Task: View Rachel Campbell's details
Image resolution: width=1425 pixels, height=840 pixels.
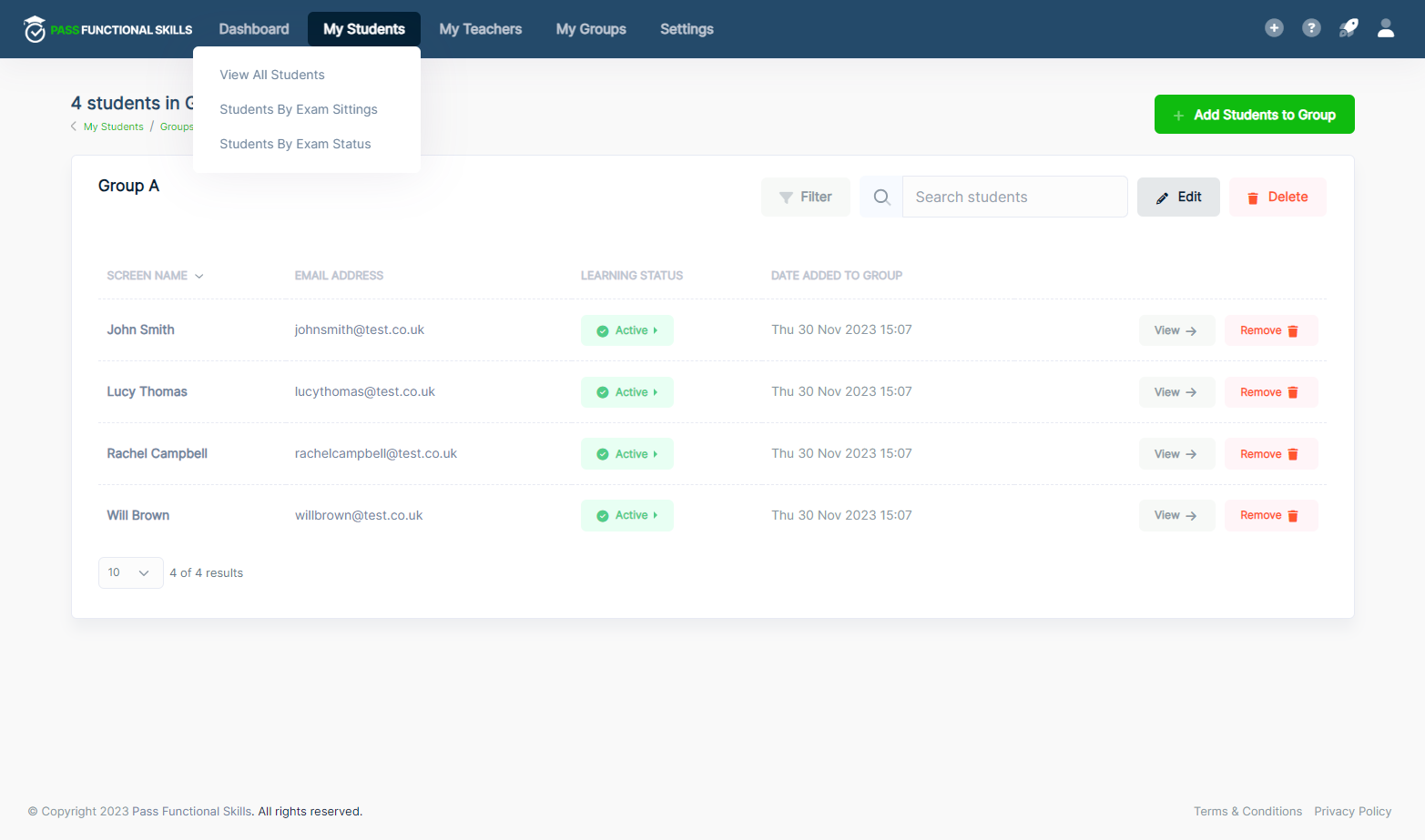Action: coord(1176,454)
